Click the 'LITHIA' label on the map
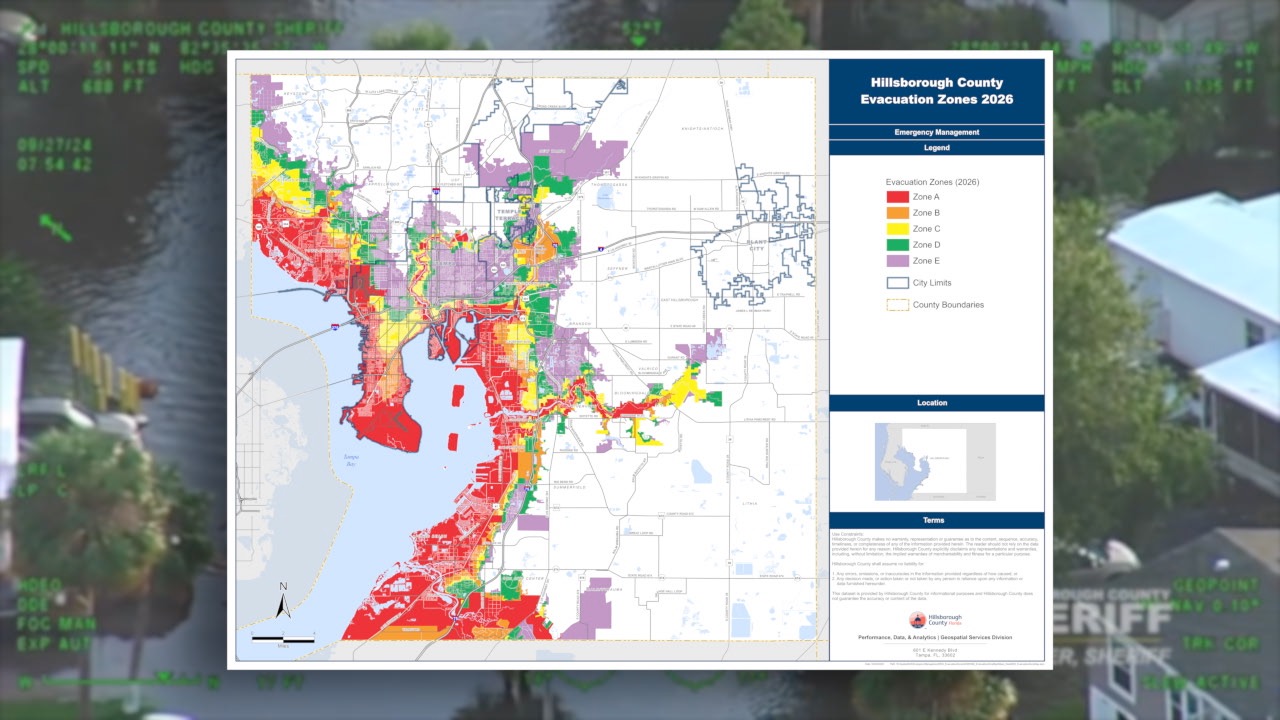This screenshot has width=1280, height=720. pos(750,504)
